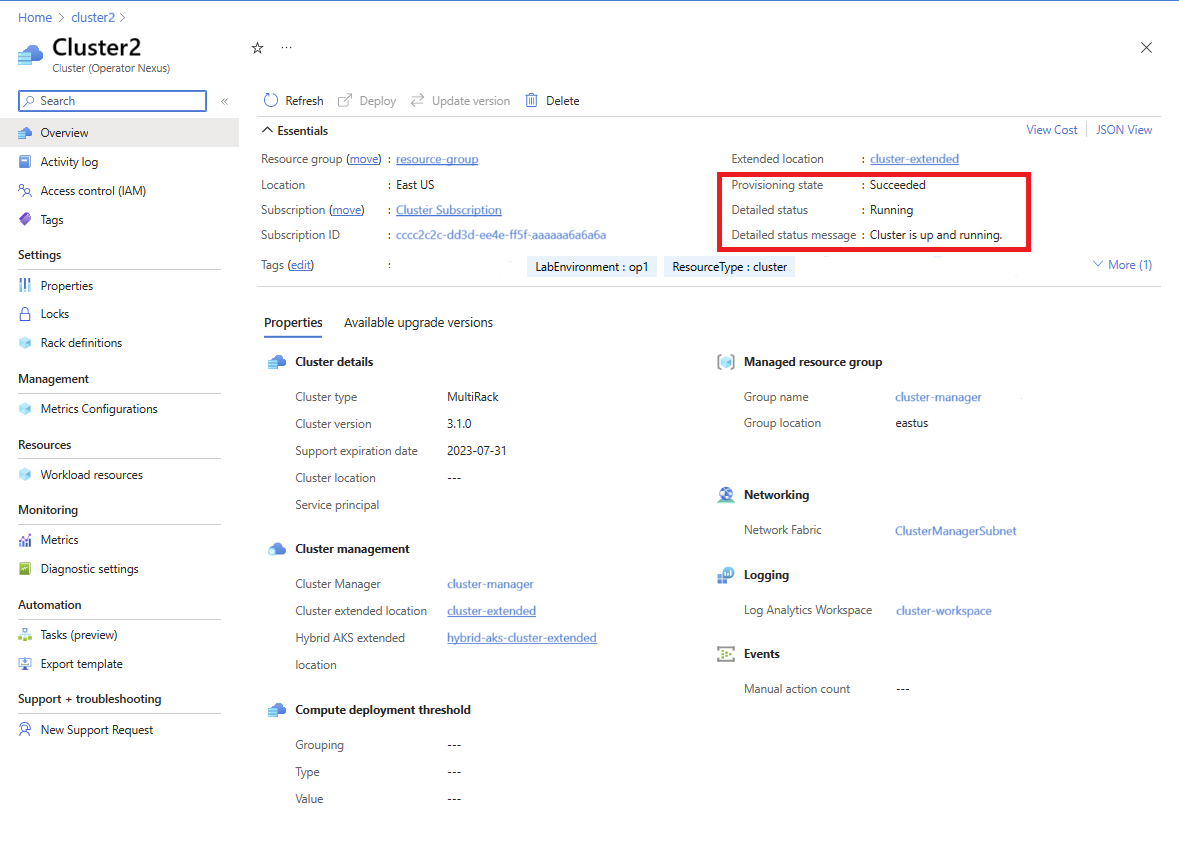Open Locks under Settings

tap(55, 314)
